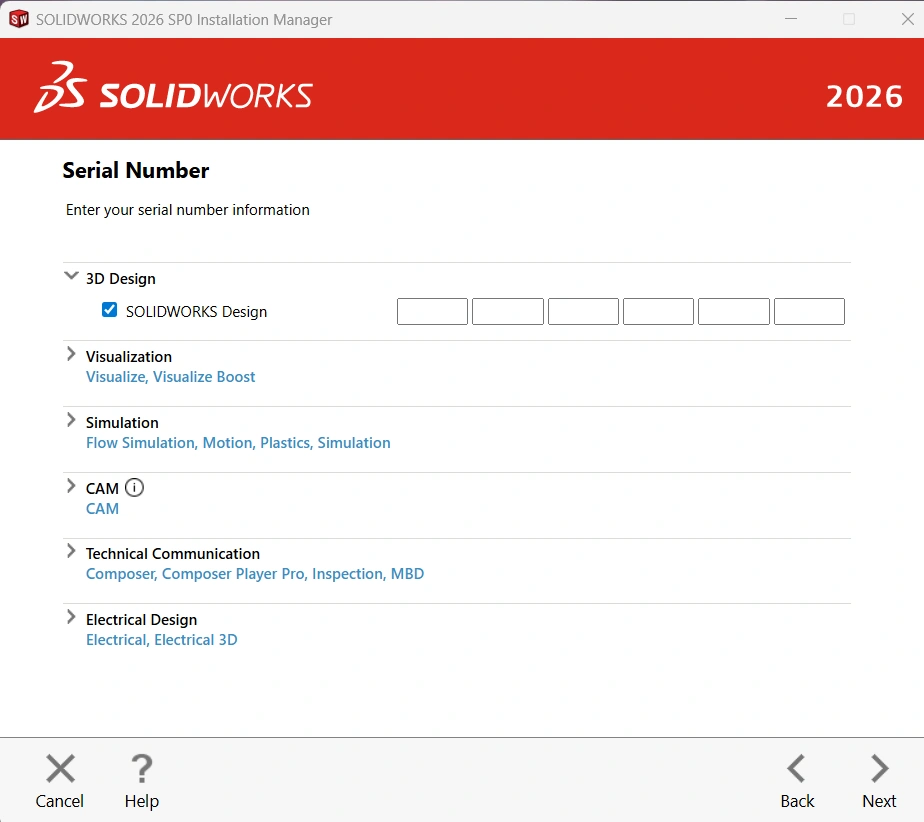Open Help via question mark icon

[x=141, y=768]
